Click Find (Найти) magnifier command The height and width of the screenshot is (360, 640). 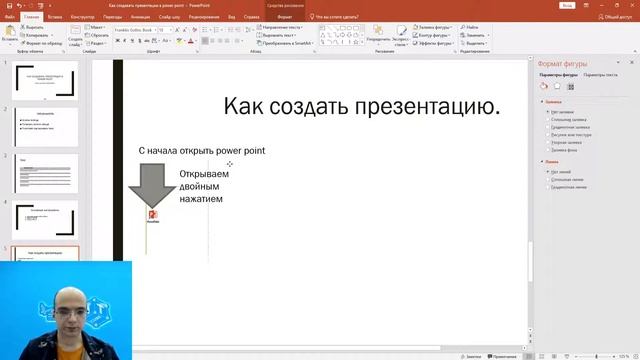pos(470,27)
